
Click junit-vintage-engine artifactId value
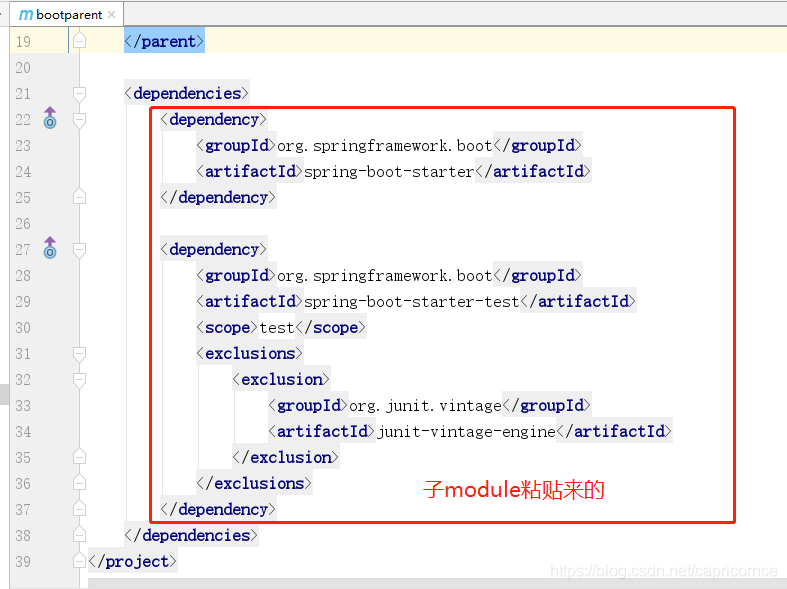pyautogui.click(x=466, y=431)
